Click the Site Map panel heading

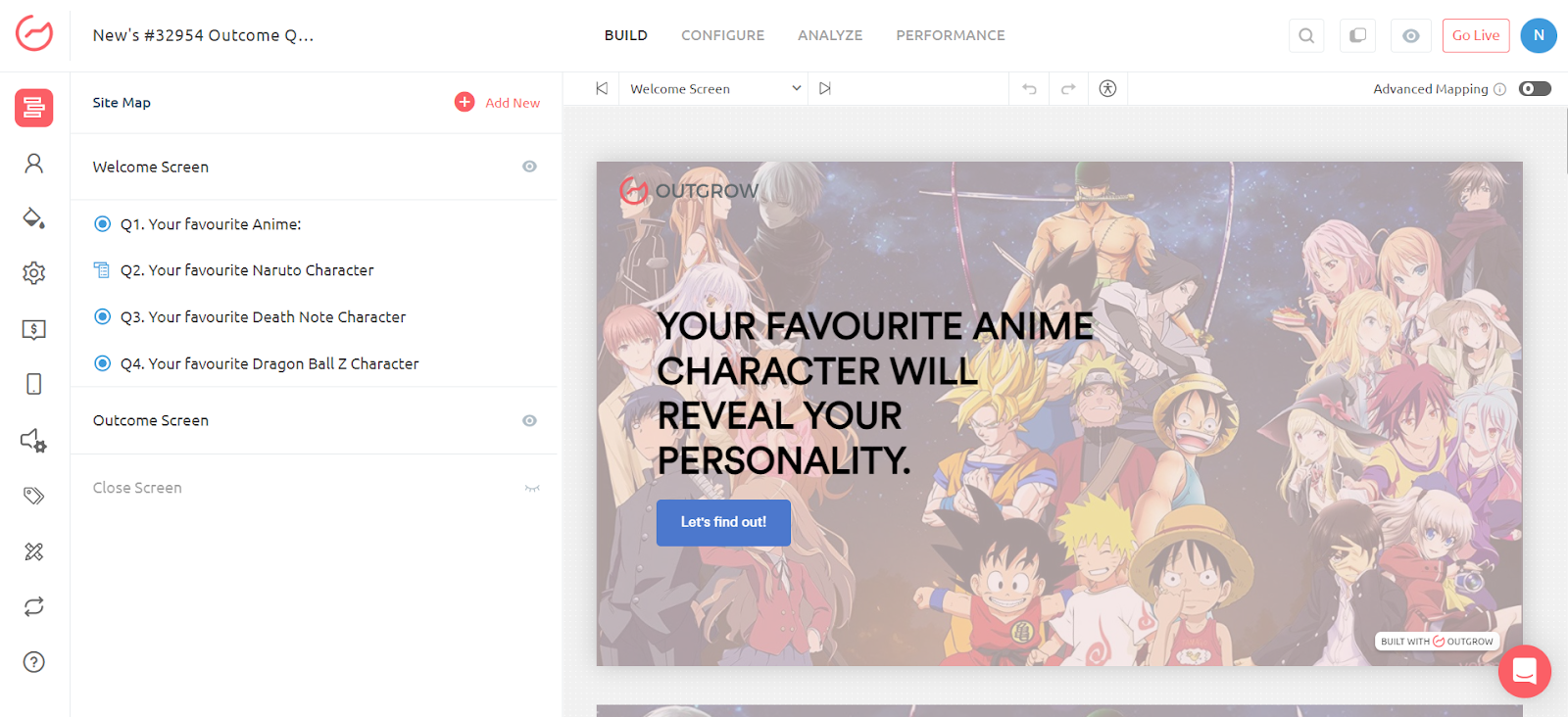122,103
